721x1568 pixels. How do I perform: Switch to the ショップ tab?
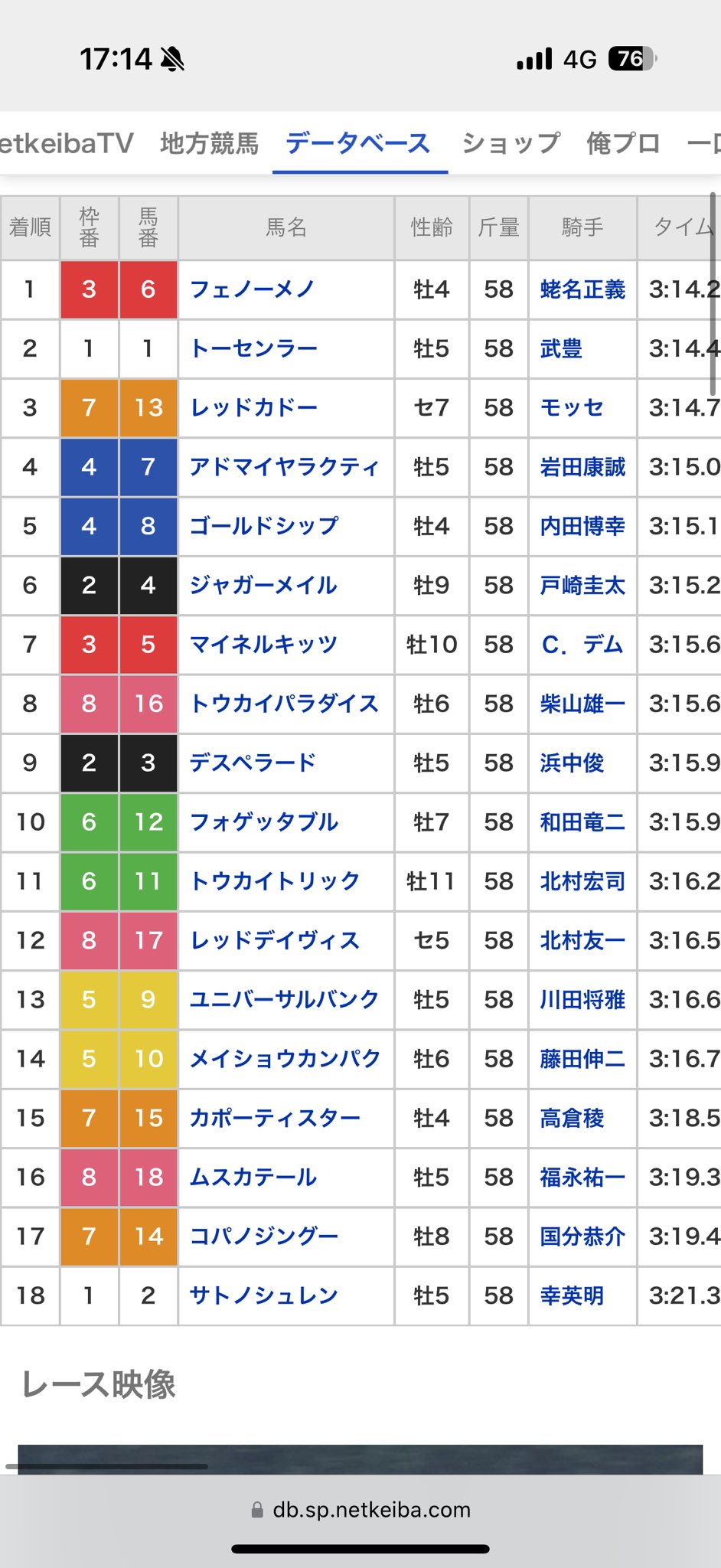pos(511,143)
